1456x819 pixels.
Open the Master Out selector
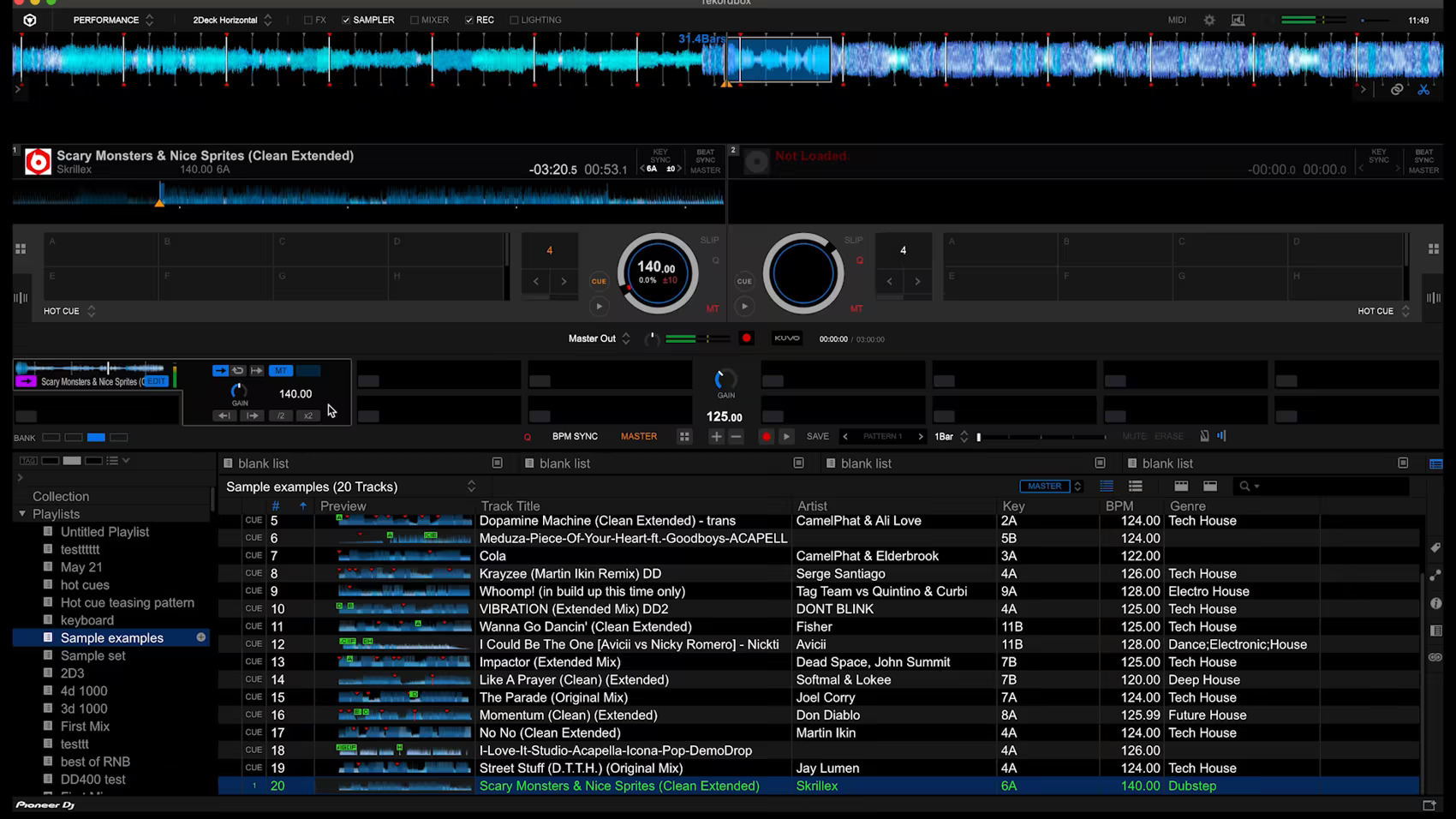pyautogui.click(x=599, y=338)
